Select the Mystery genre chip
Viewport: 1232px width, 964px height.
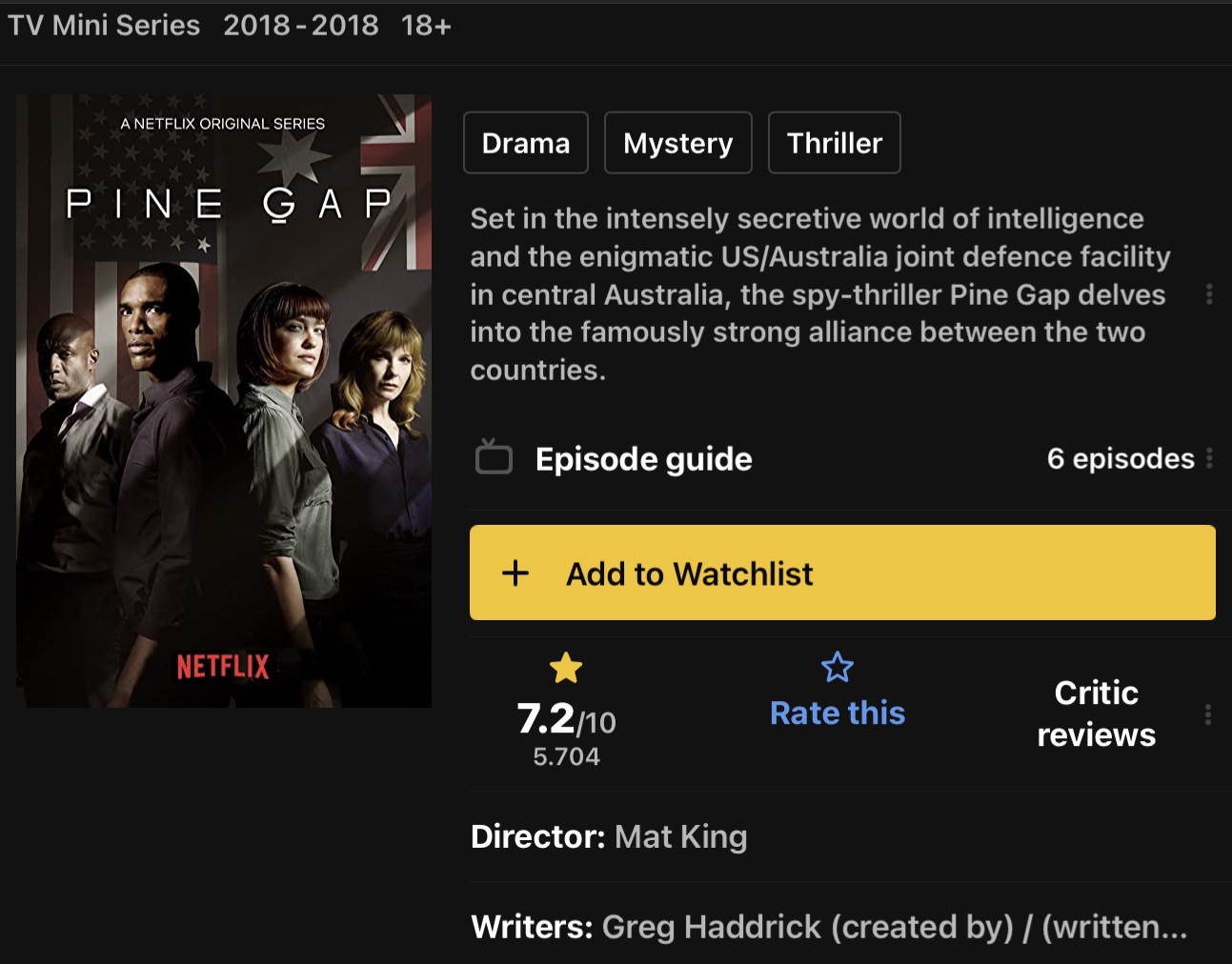tap(677, 142)
